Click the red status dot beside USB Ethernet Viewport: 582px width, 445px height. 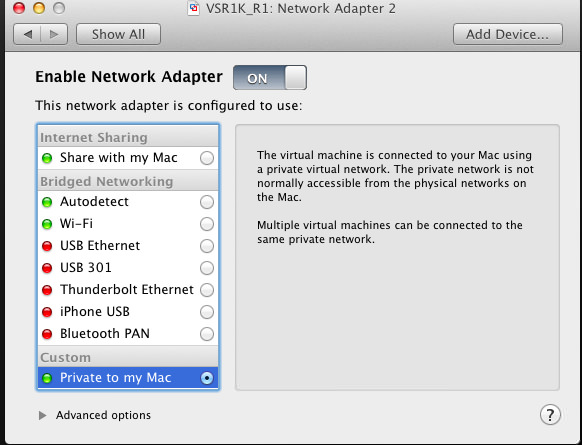coord(47,246)
